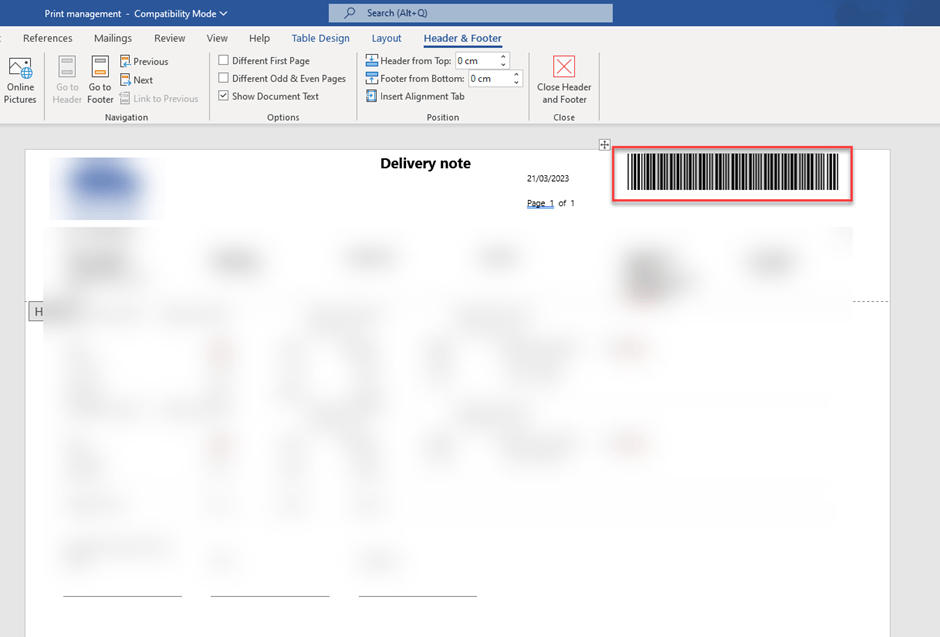Decrease Footer from Bottom value

pyautogui.click(x=516, y=82)
